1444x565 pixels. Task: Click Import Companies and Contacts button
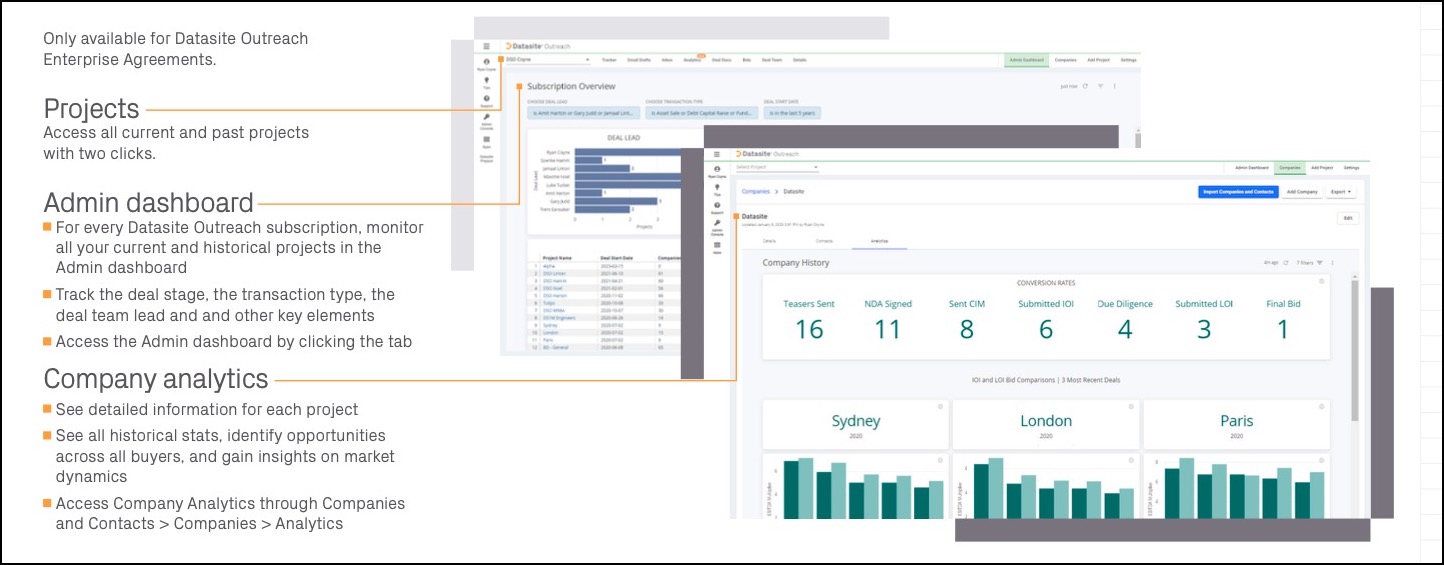click(x=1237, y=191)
